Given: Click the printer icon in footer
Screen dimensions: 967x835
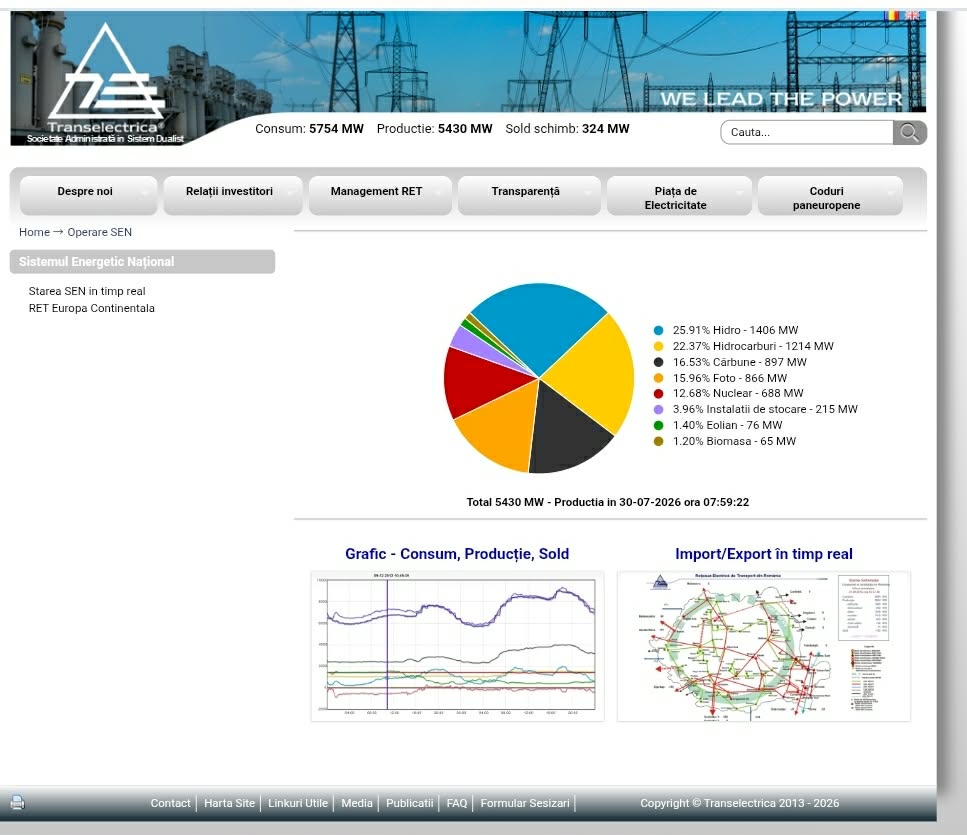Looking at the screenshot, I should [17, 802].
